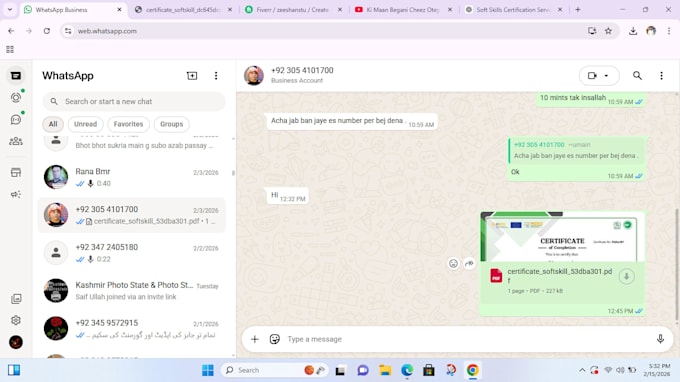Open the Rana Bmr chat
Screen dimensions: 680x382
coord(132,177)
